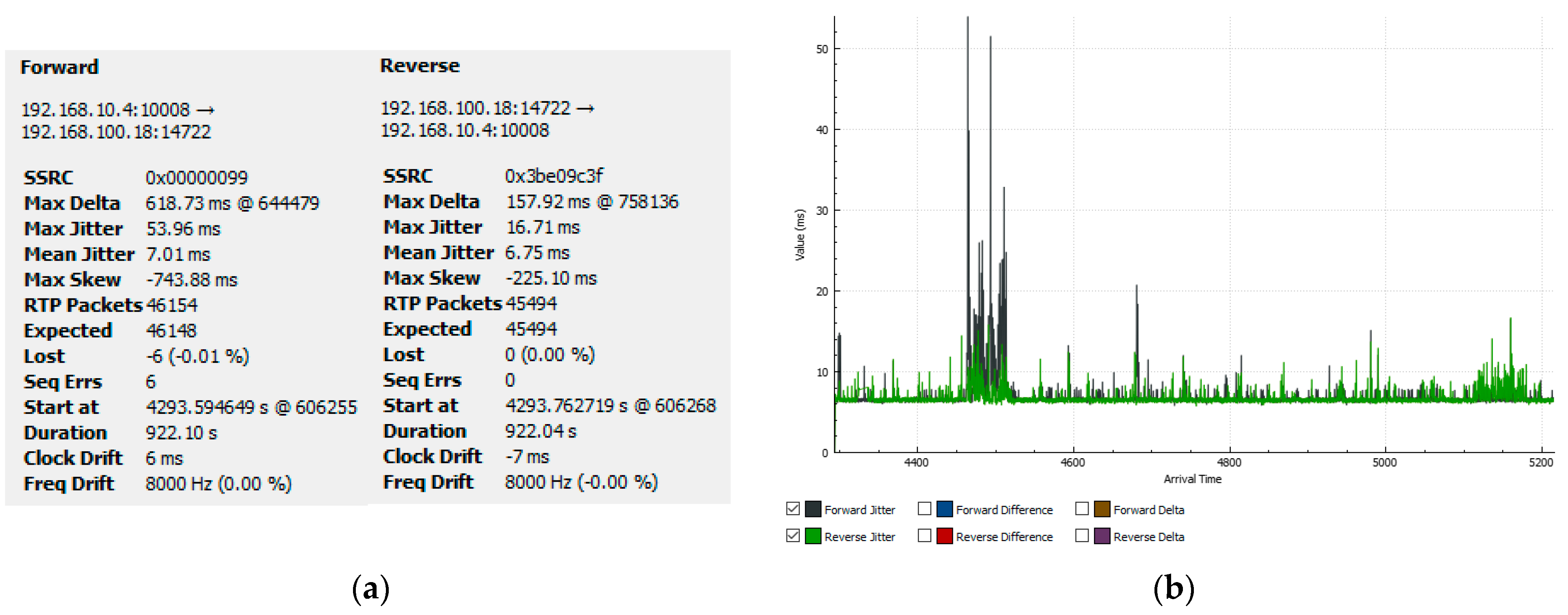Check the Forward Delta checkbox

tap(1082, 509)
